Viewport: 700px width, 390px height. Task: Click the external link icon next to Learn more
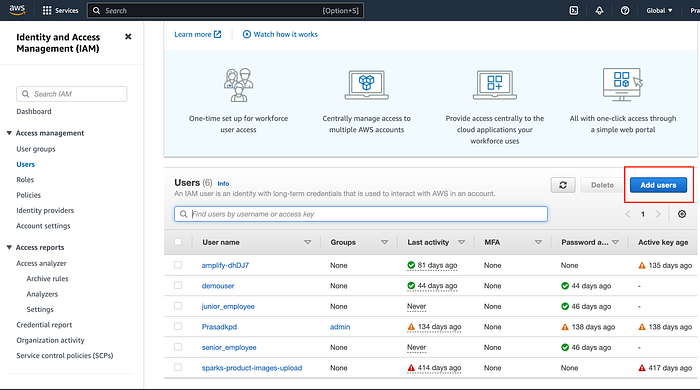coord(217,34)
